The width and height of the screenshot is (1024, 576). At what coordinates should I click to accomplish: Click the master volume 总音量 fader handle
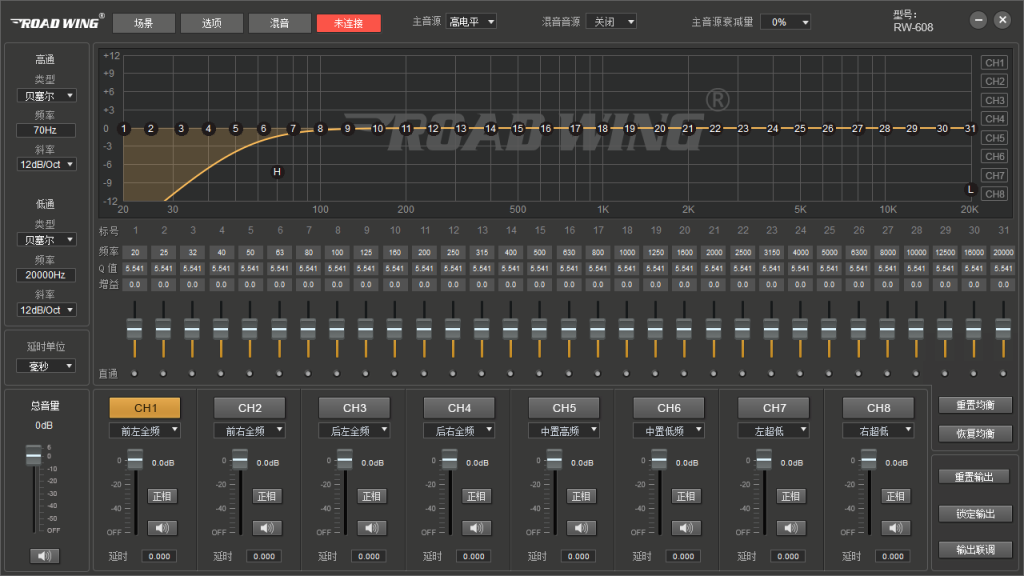33,455
